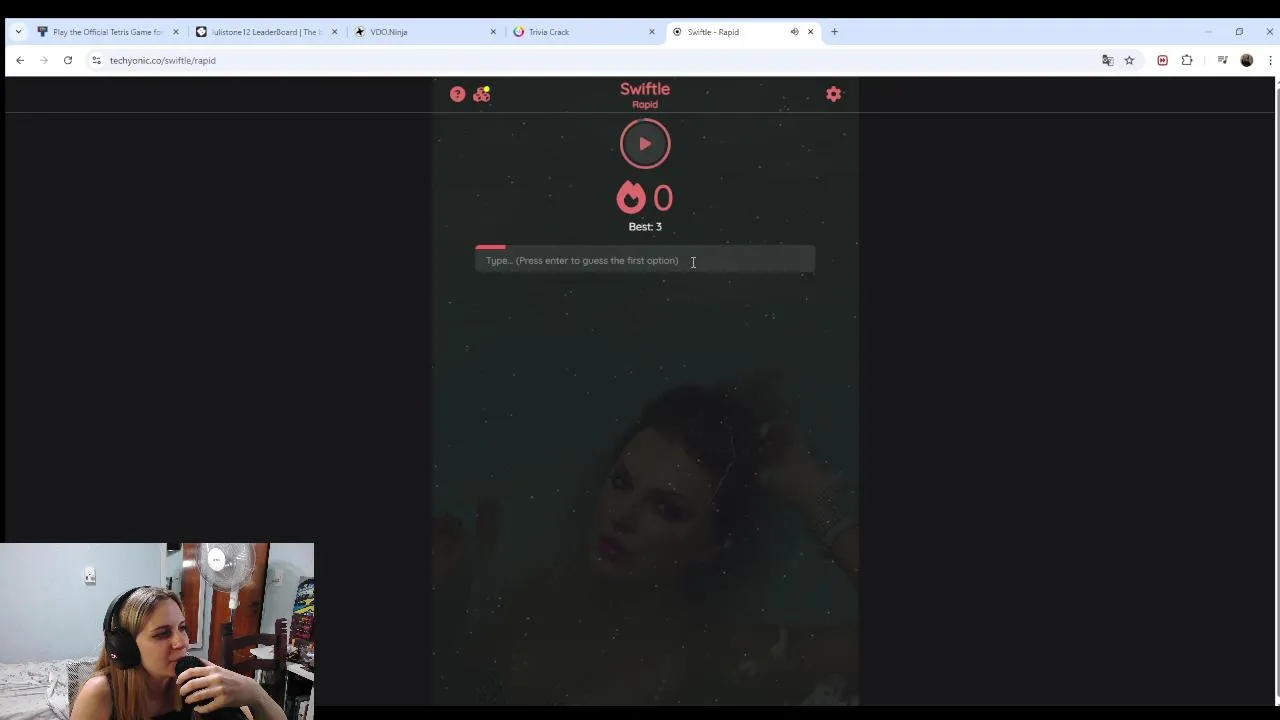Screen dimensions: 1280x720
Task: Click the streak counter value 0
Action: [x=663, y=198]
